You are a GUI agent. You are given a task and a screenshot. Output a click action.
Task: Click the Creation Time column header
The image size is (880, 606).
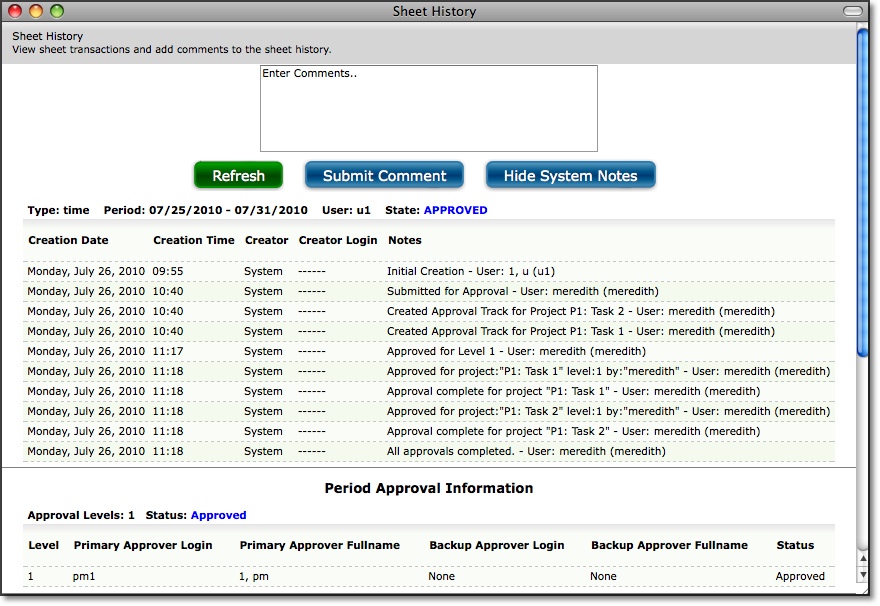[194, 240]
